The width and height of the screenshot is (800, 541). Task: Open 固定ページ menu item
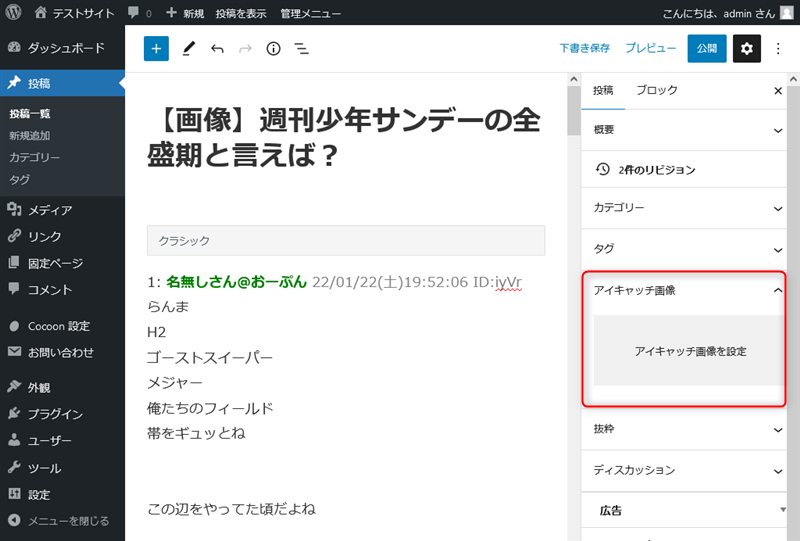62,263
